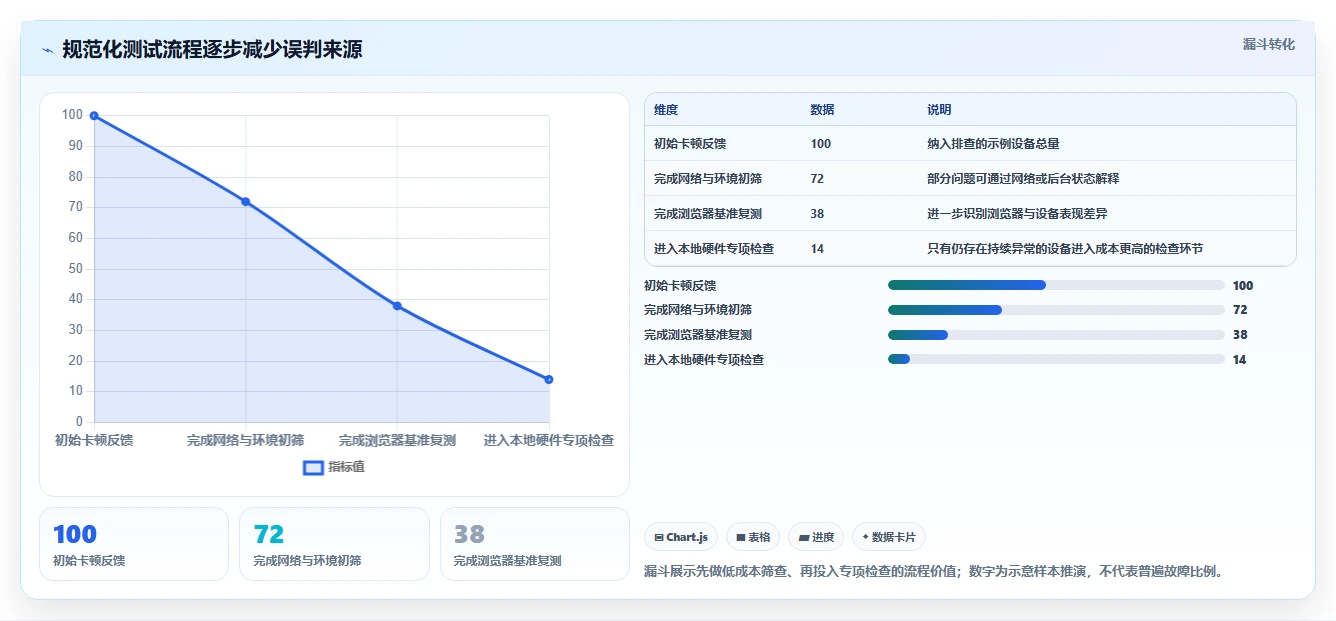Select the 数据卡片 chip
This screenshot has width=1336, height=621.
(x=889, y=537)
